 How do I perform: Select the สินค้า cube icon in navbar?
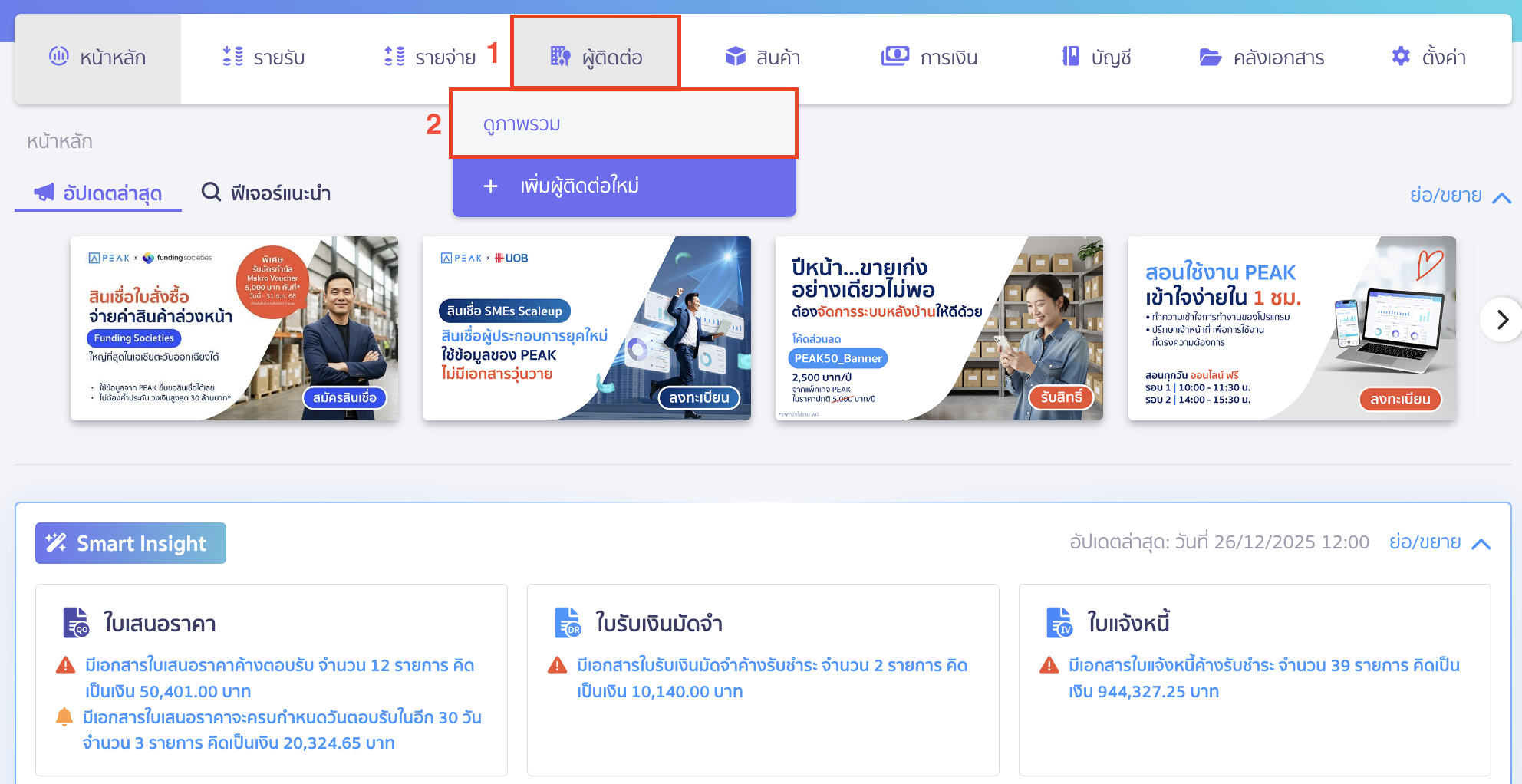pyautogui.click(x=736, y=56)
